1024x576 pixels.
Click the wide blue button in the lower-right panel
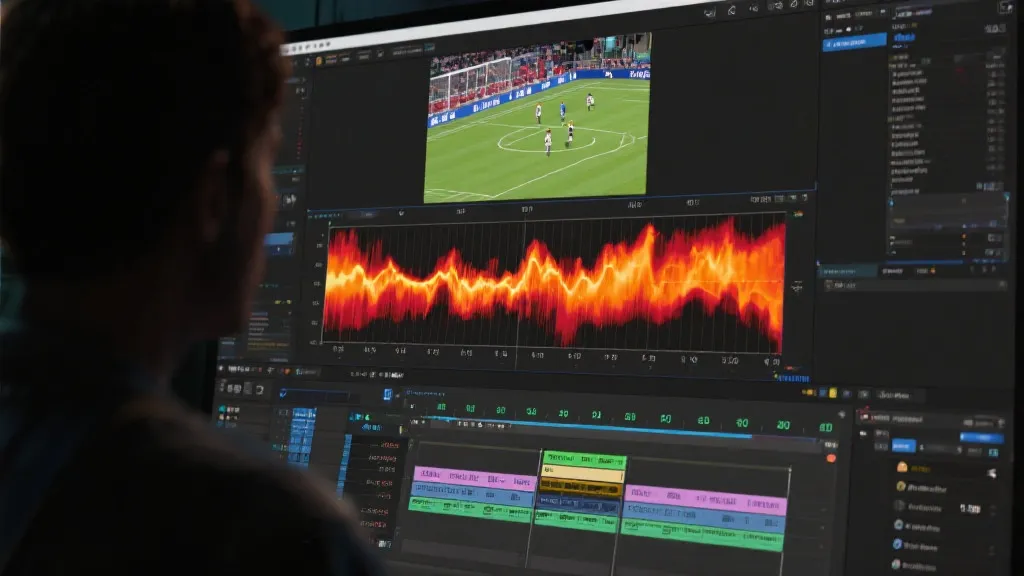981,438
